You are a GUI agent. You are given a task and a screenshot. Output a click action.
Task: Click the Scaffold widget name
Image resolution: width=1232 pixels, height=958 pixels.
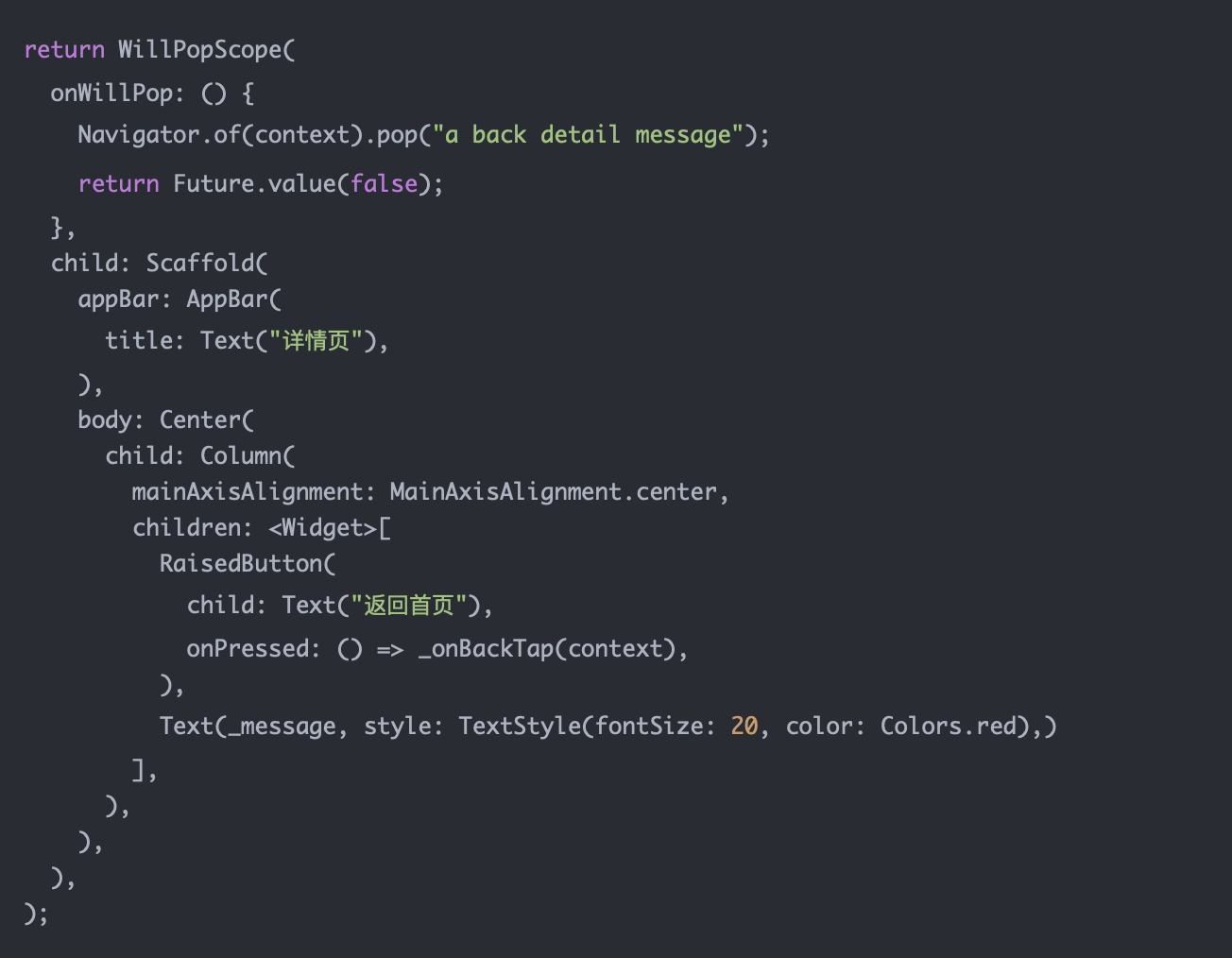point(200,263)
